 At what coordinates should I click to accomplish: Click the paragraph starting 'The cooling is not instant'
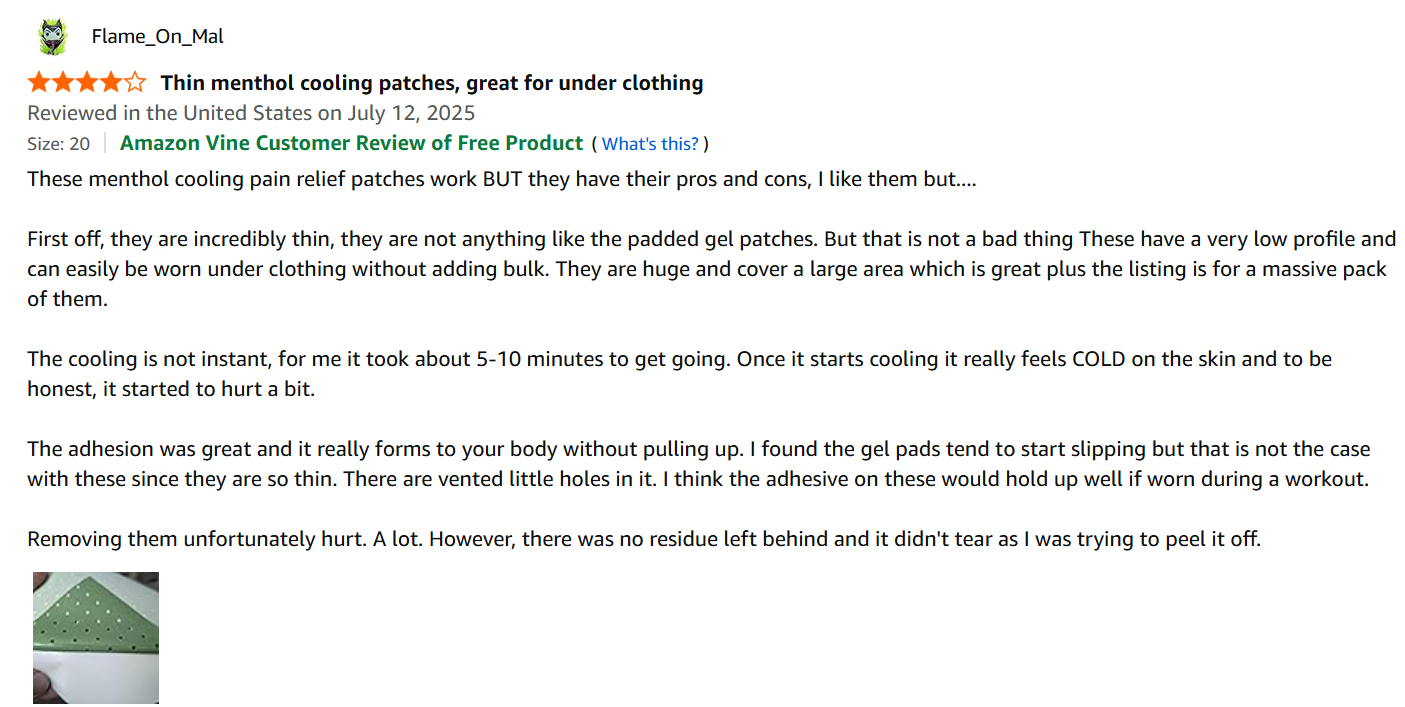679,374
